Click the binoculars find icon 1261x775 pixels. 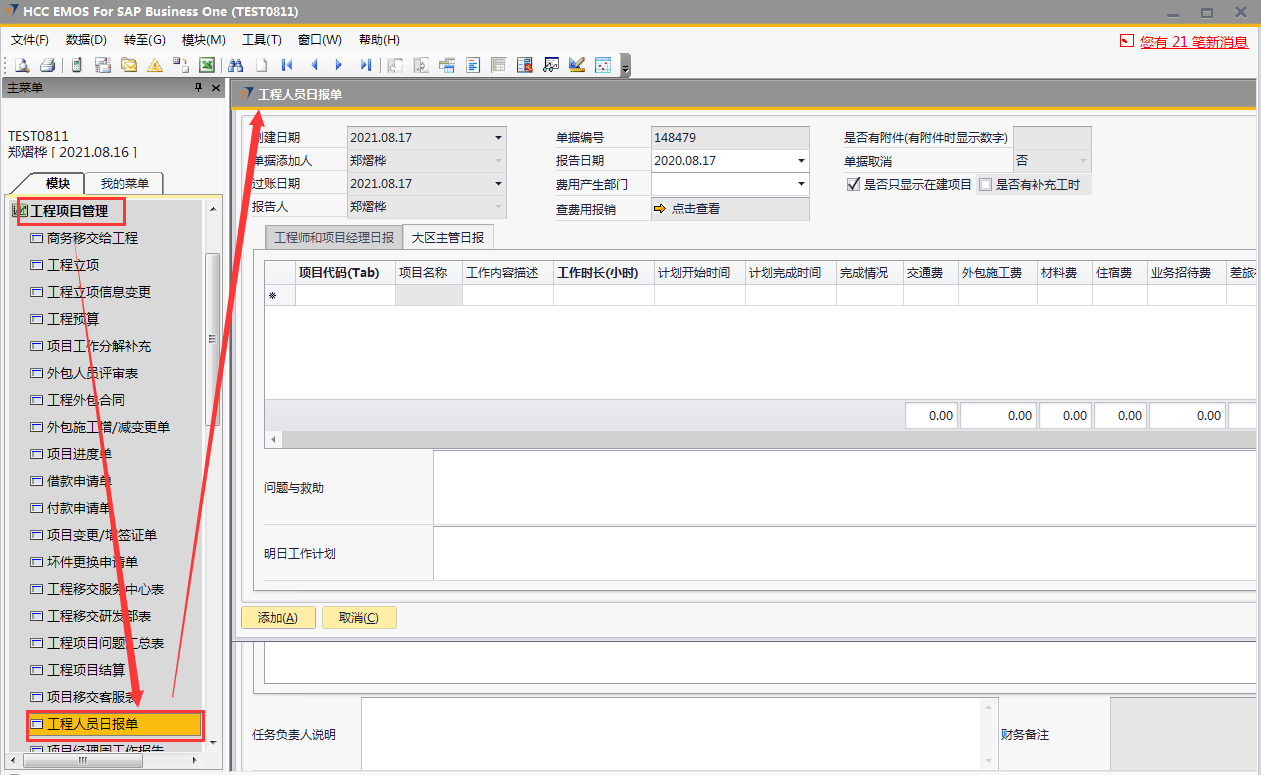click(x=236, y=65)
